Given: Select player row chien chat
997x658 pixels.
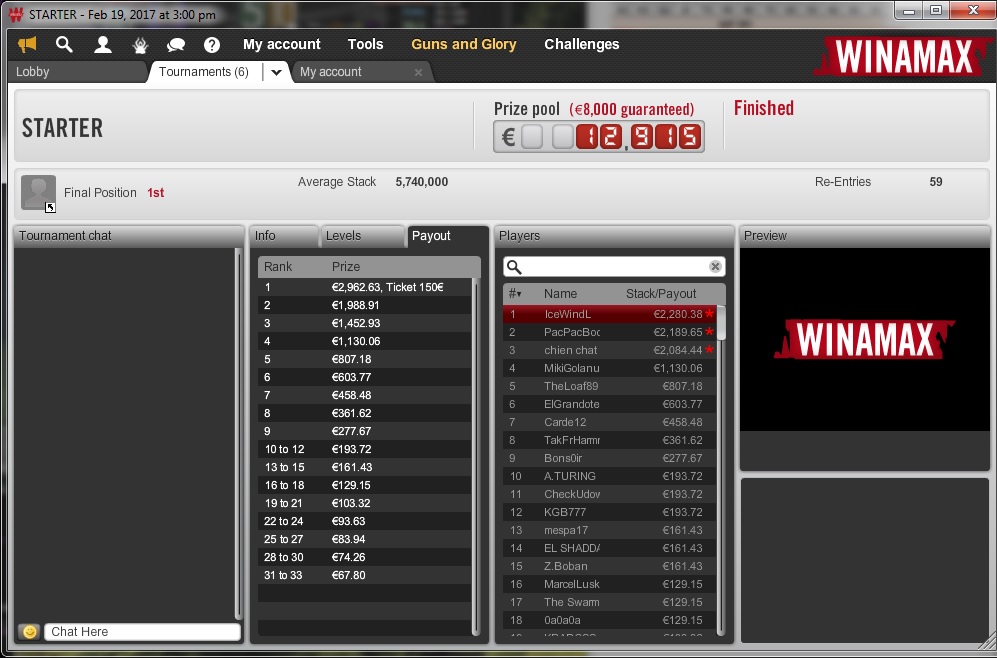Looking at the screenshot, I should (610, 350).
